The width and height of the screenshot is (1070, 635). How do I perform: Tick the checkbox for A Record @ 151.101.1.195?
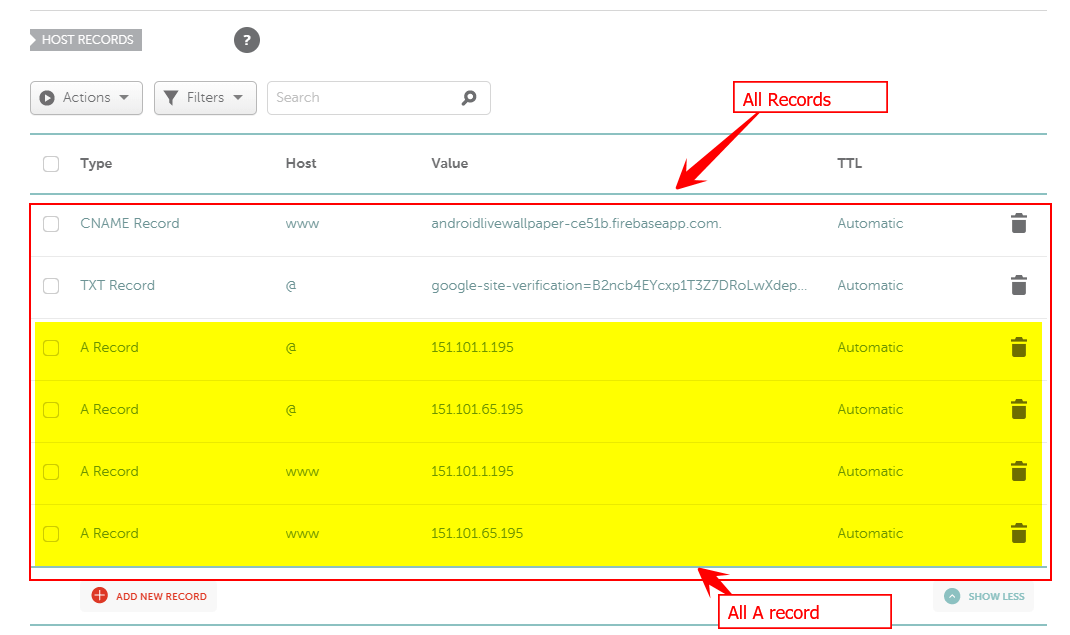(51, 348)
